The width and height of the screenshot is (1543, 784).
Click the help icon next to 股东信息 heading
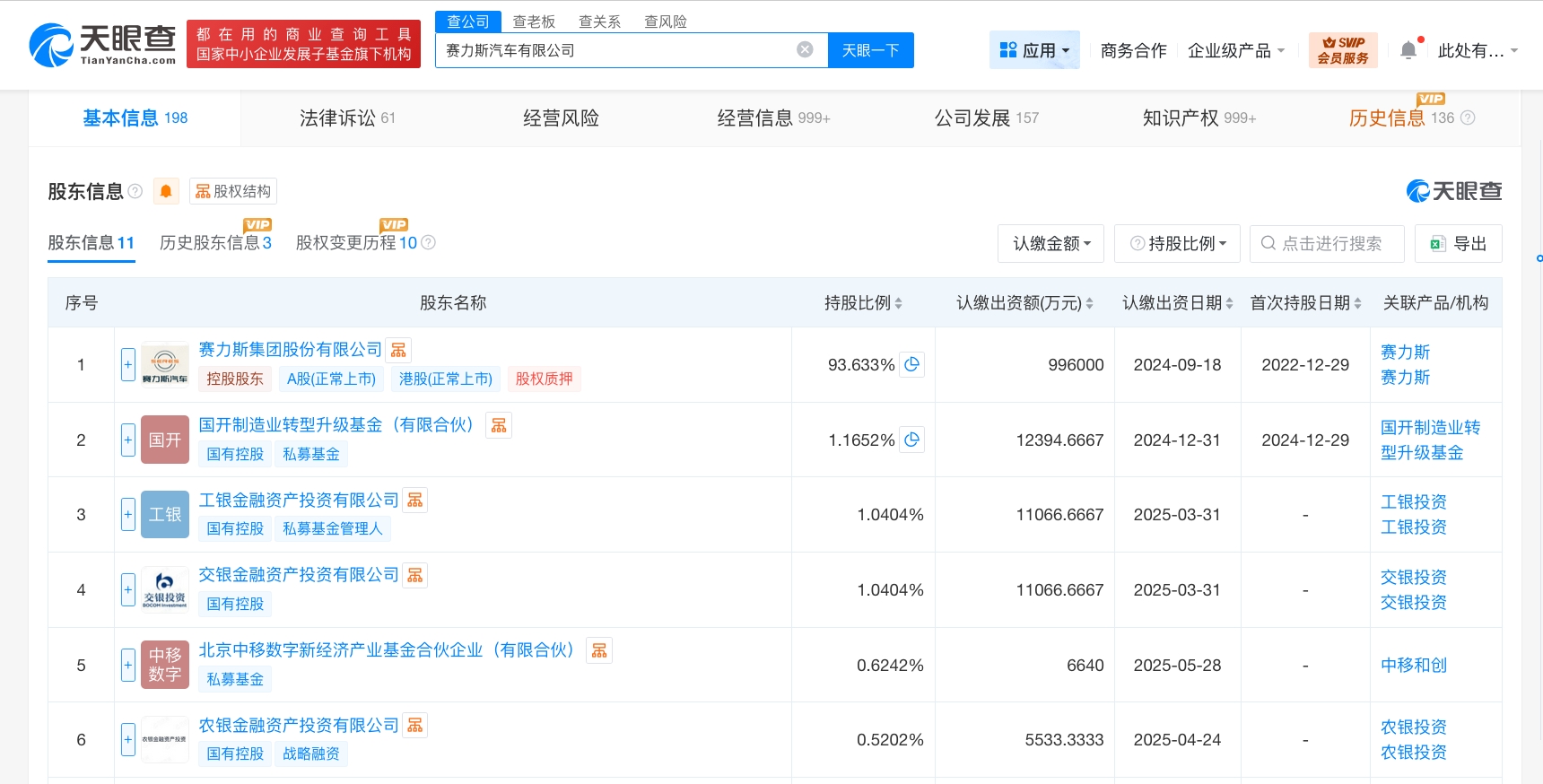(135, 191)
